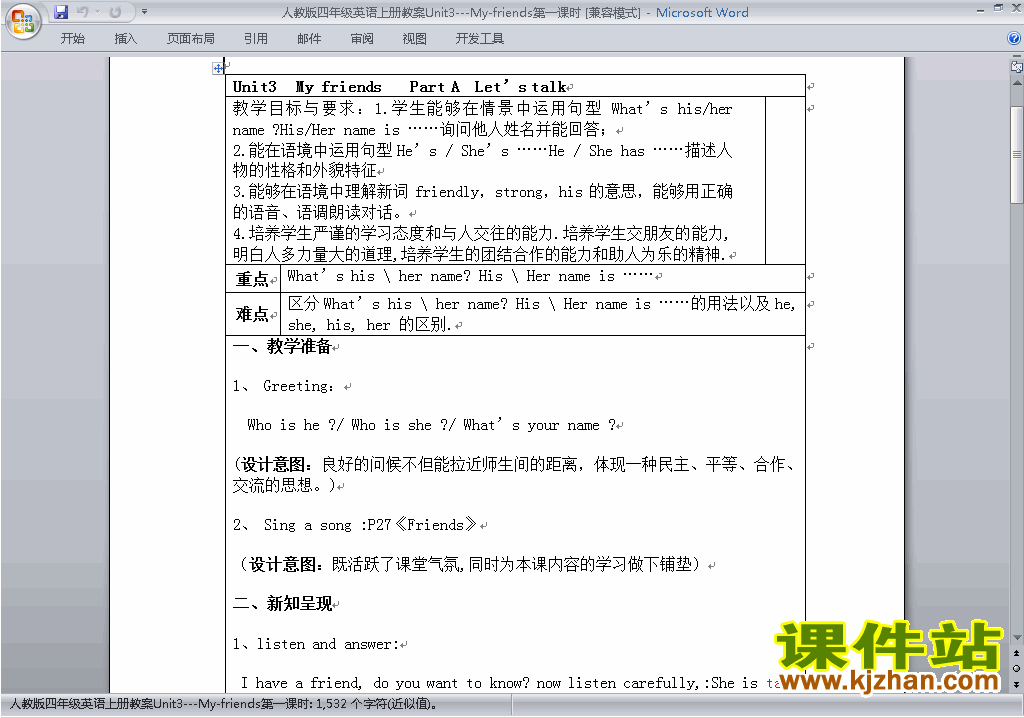Screen dimensions: 1024x718
Task: Click the Select Browse Object round button
Action: click(x=1016, y=668)
